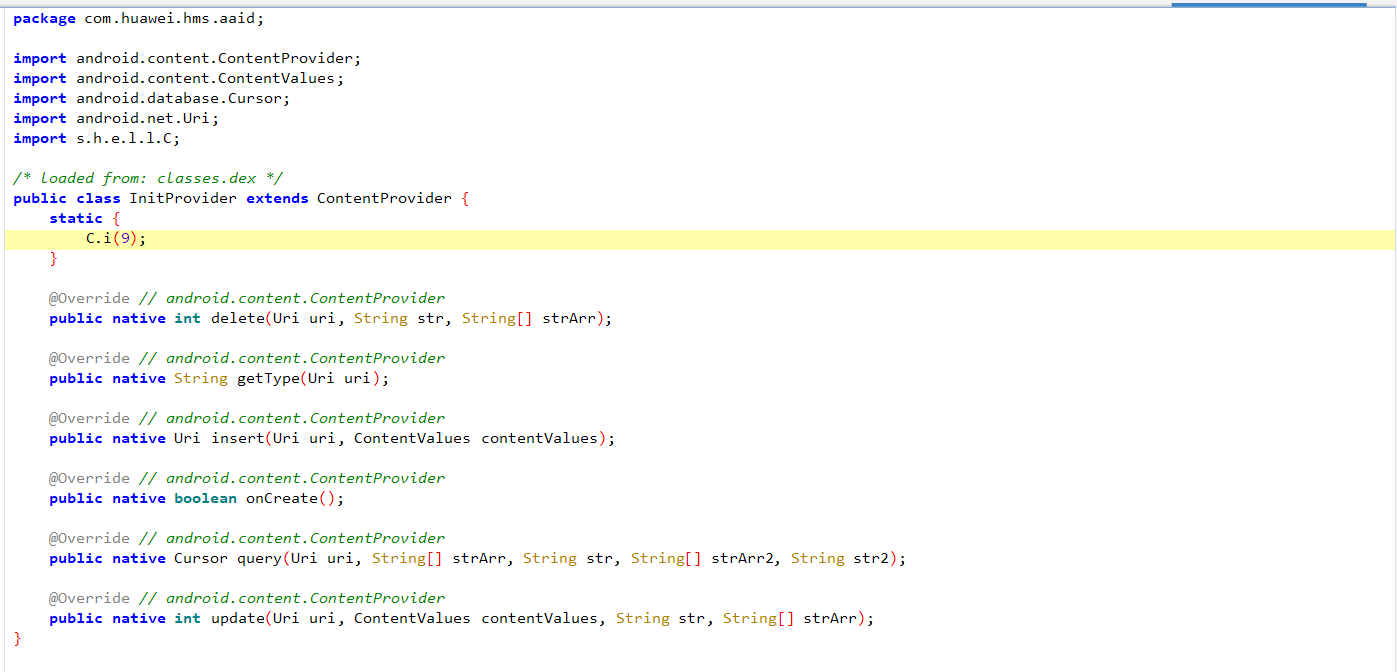Click the import android.database.Cursor line
Screen dimensions: 1397x672
152,98
